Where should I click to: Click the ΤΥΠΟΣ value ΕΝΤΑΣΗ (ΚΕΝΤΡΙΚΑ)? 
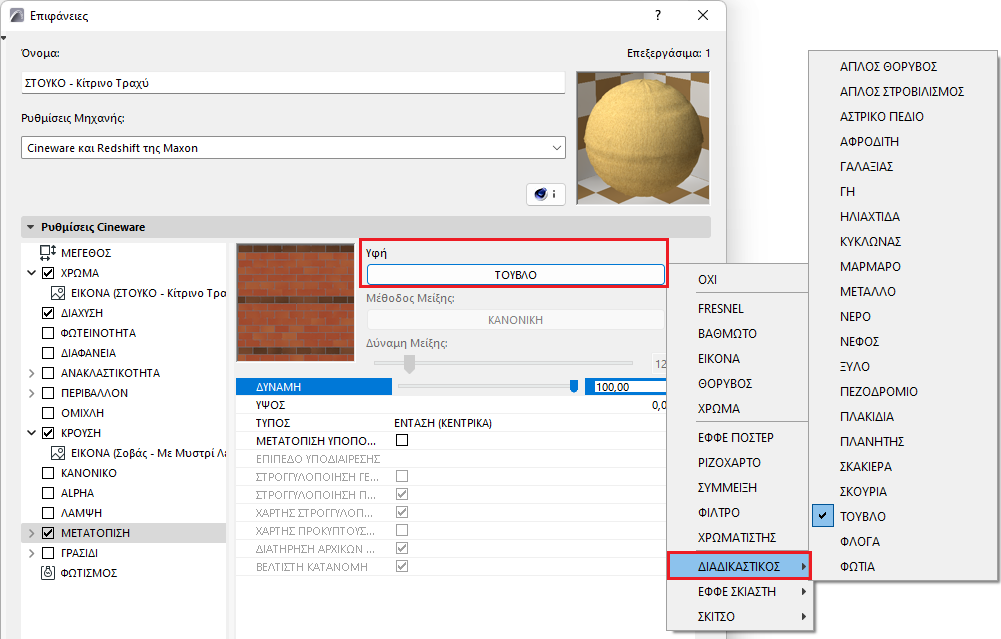click(x=443, y=423)
